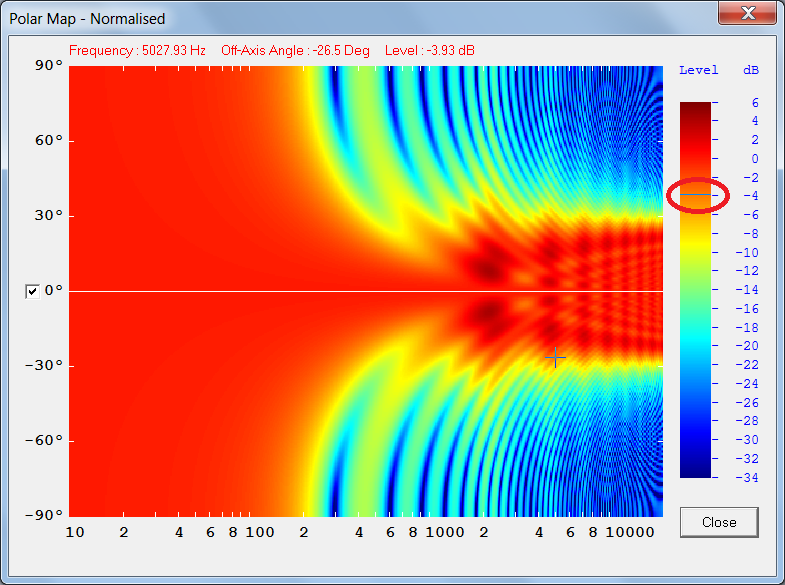Viewport: 785px width, 585px height.
Task: Click the -90° axis label
Action: pyautogui.click(x=44, y=514)
